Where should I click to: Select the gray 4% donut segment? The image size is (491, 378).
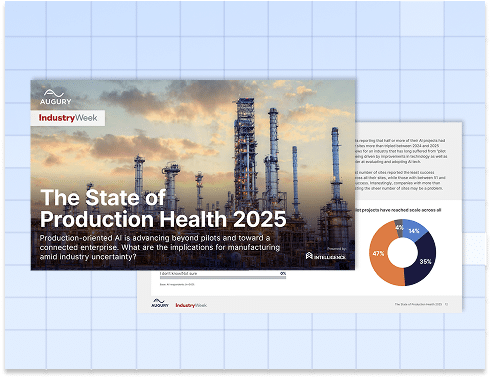[399, 227]
